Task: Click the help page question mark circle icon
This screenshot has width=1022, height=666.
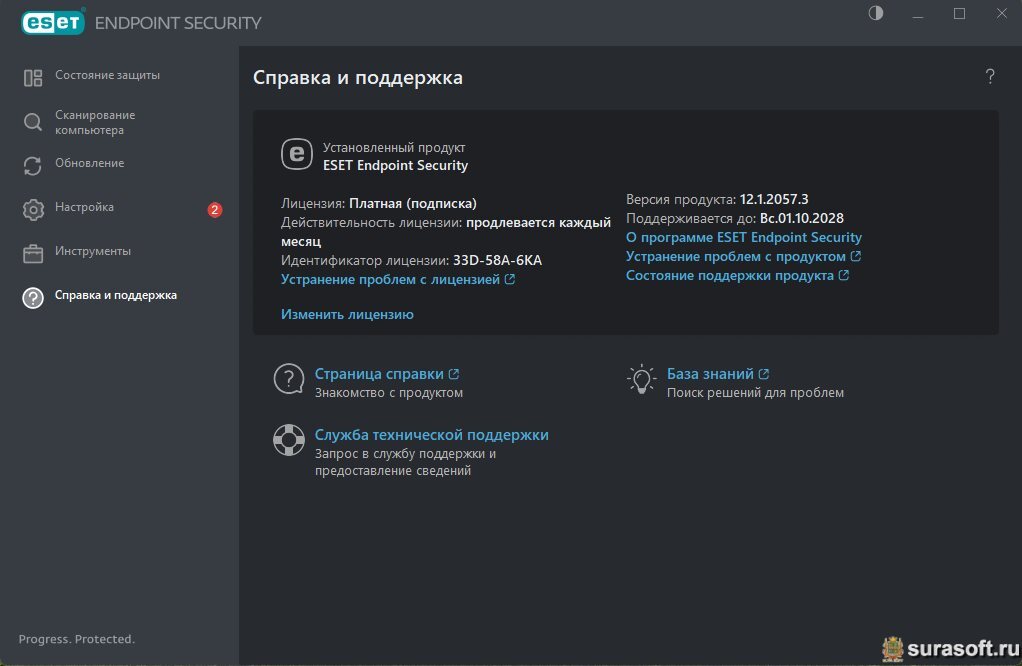Action: (x=288, y=379)
